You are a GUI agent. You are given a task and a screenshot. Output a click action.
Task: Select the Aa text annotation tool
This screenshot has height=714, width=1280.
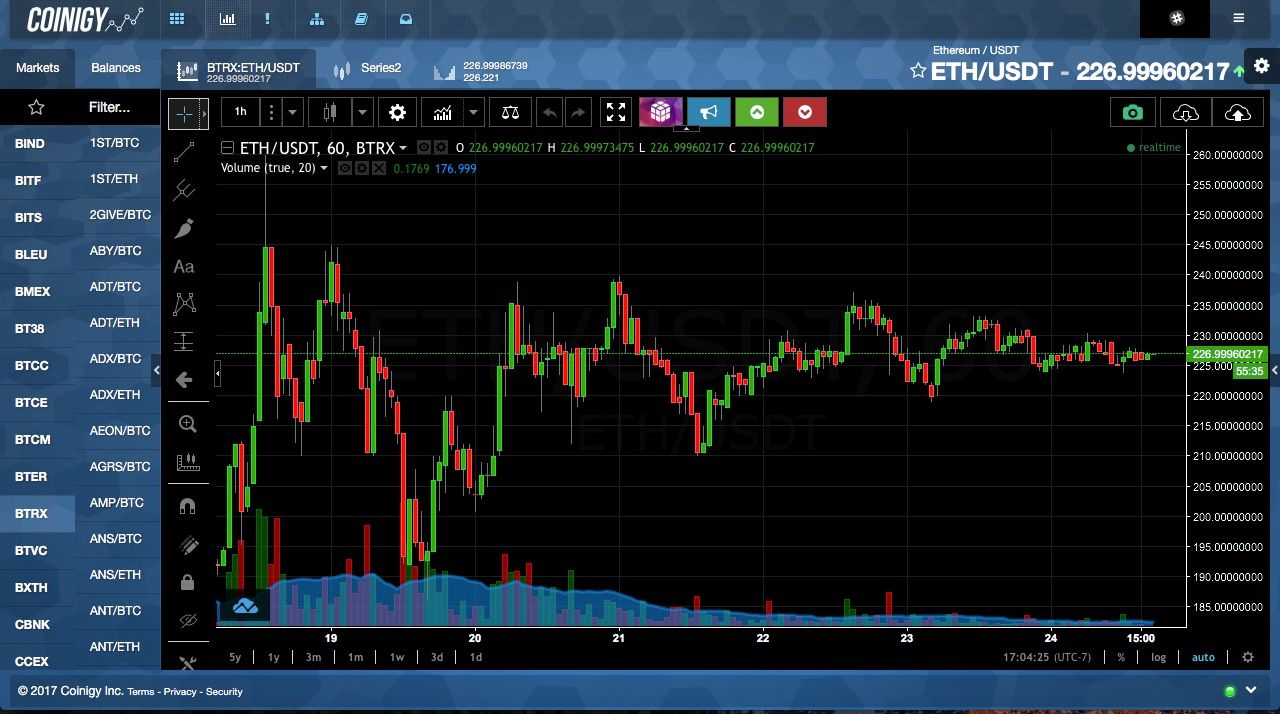point(184,267)
